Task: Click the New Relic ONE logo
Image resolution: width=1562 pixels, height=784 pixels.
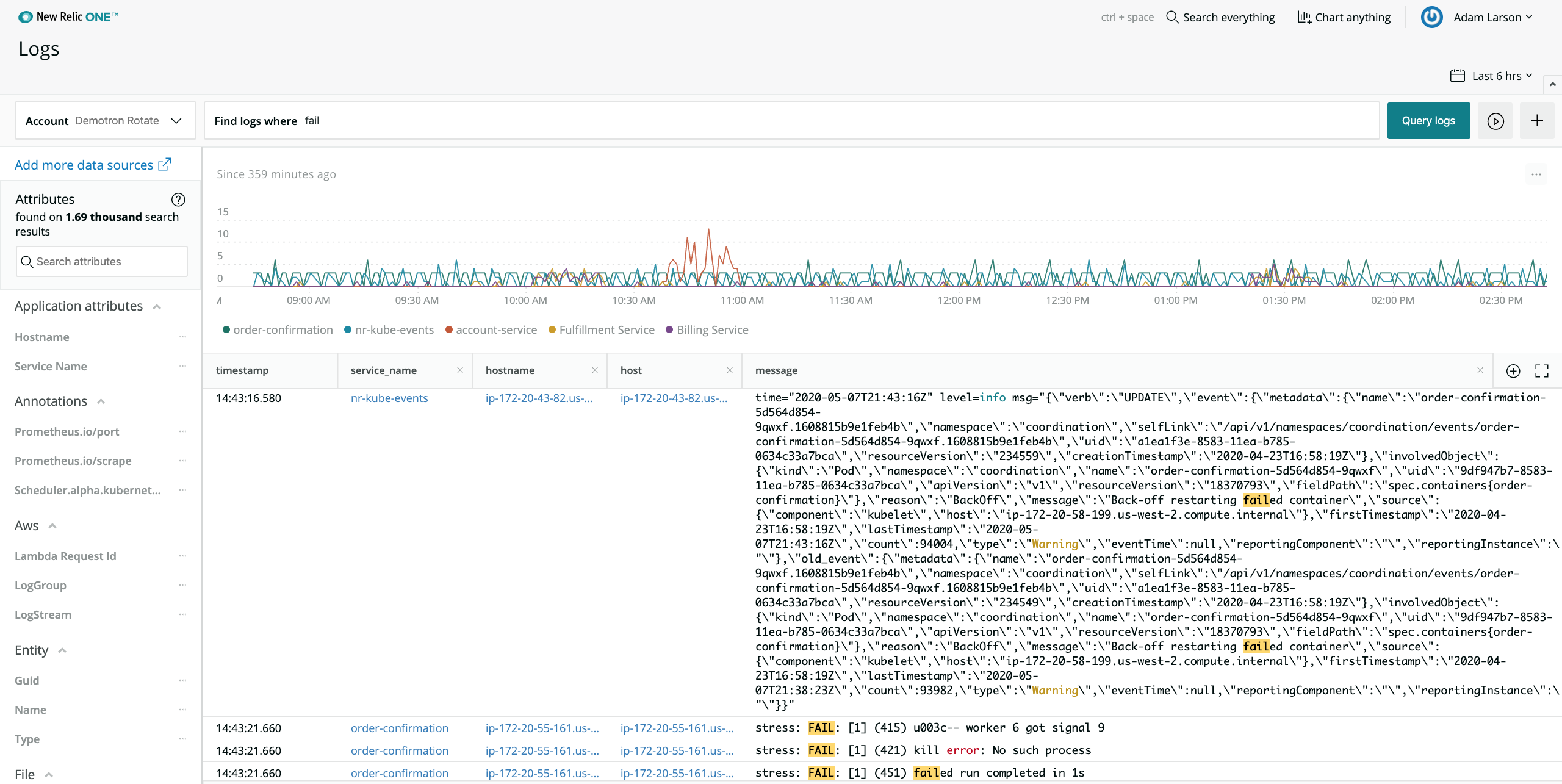Action: (68, 17)
